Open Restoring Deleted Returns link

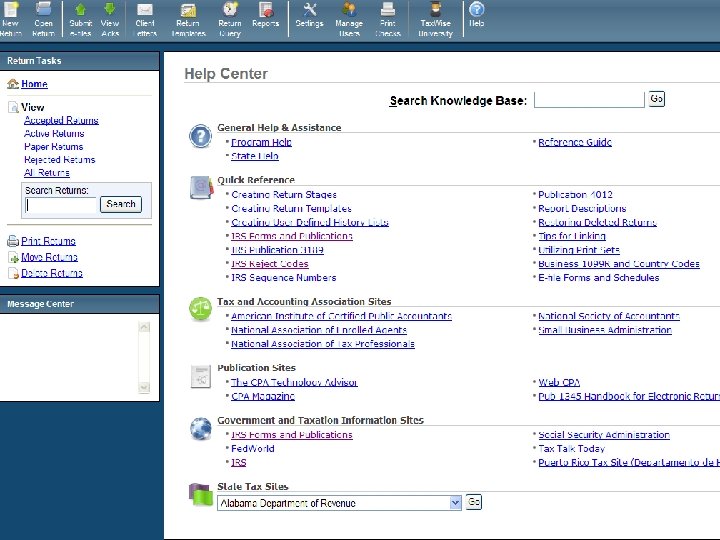click(597, 222)
